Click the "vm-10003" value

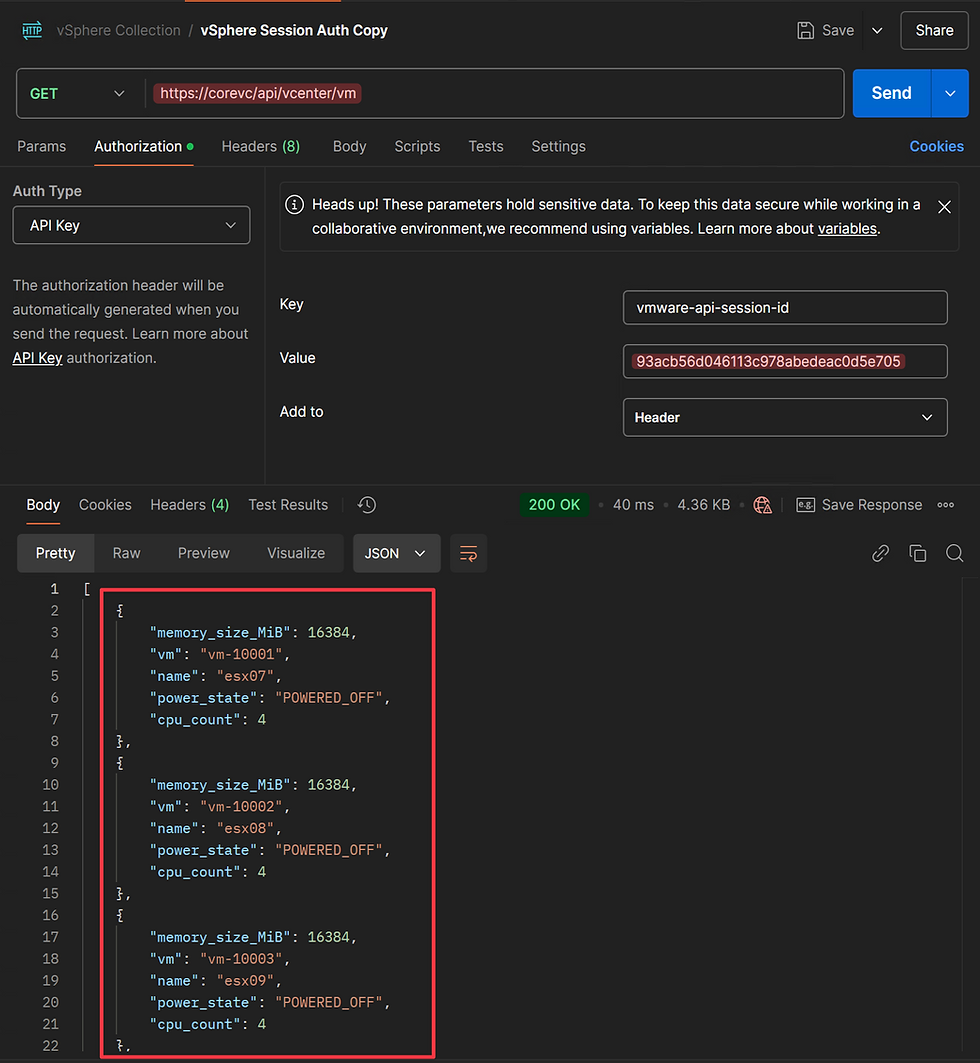tap(241, 959)
